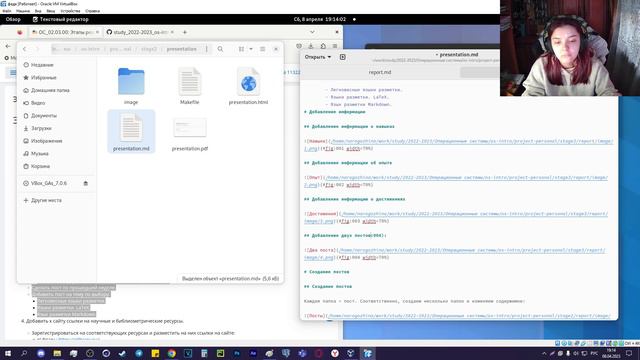Switch to the second editor tab beside report.md
The width and height of the screenshot is (640, 360).
coord(480,72)
